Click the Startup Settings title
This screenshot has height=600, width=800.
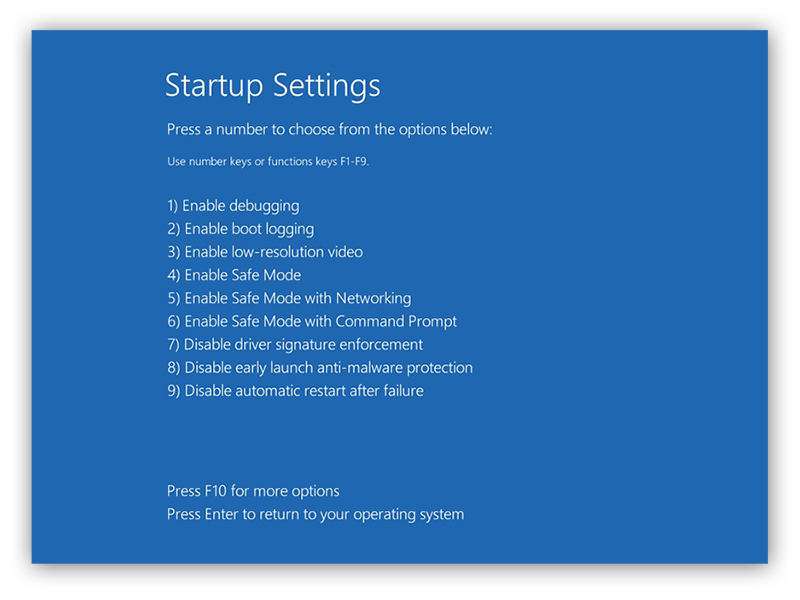tap(272, 86)
